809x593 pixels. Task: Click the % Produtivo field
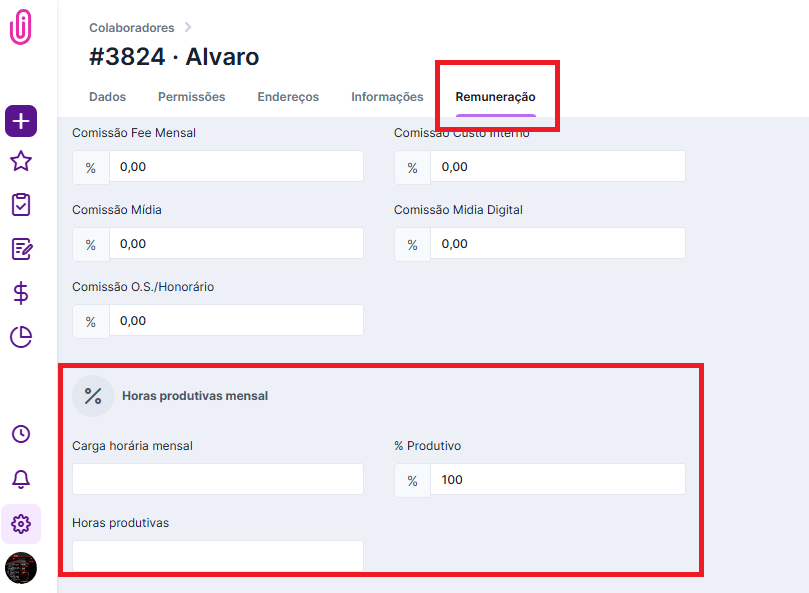557,479
